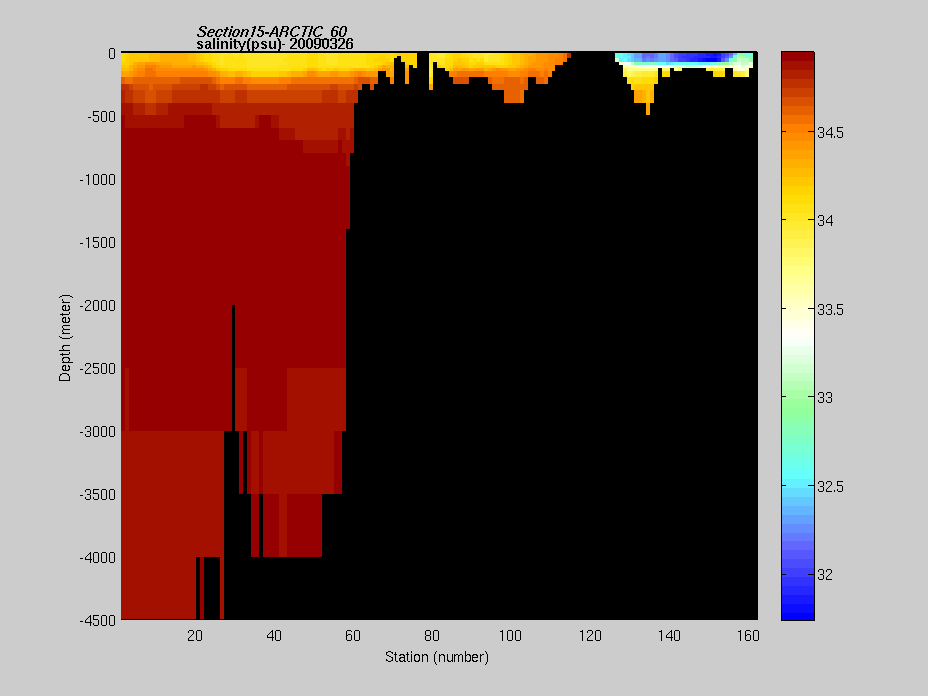Click station tick label '100'

point(510,636)
